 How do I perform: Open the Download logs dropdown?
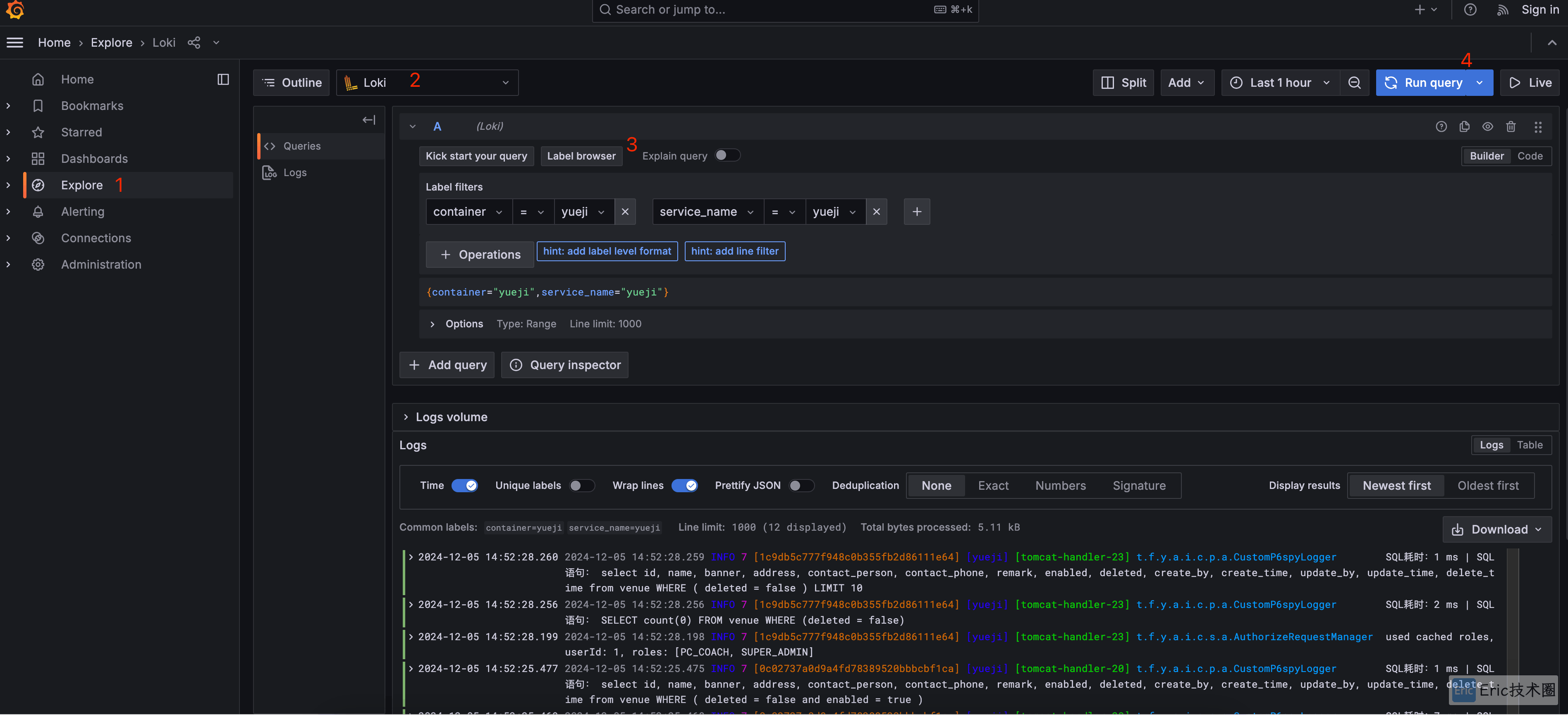(x=1497, y=529)
